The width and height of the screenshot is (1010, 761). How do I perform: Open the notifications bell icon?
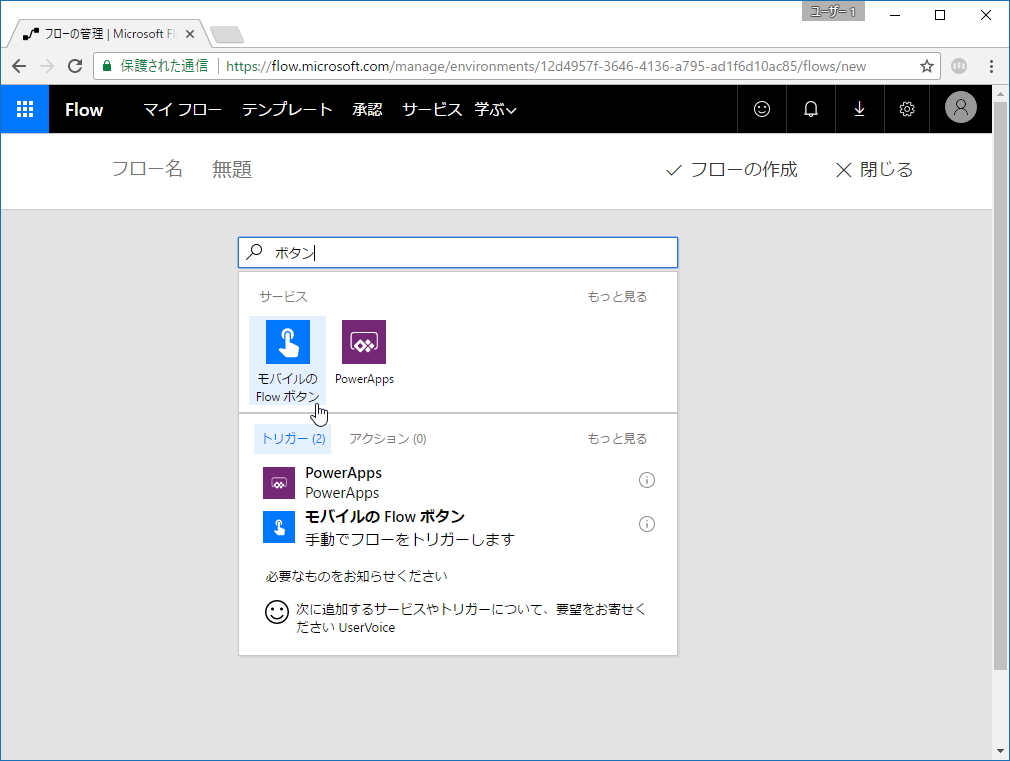(810, 109)
